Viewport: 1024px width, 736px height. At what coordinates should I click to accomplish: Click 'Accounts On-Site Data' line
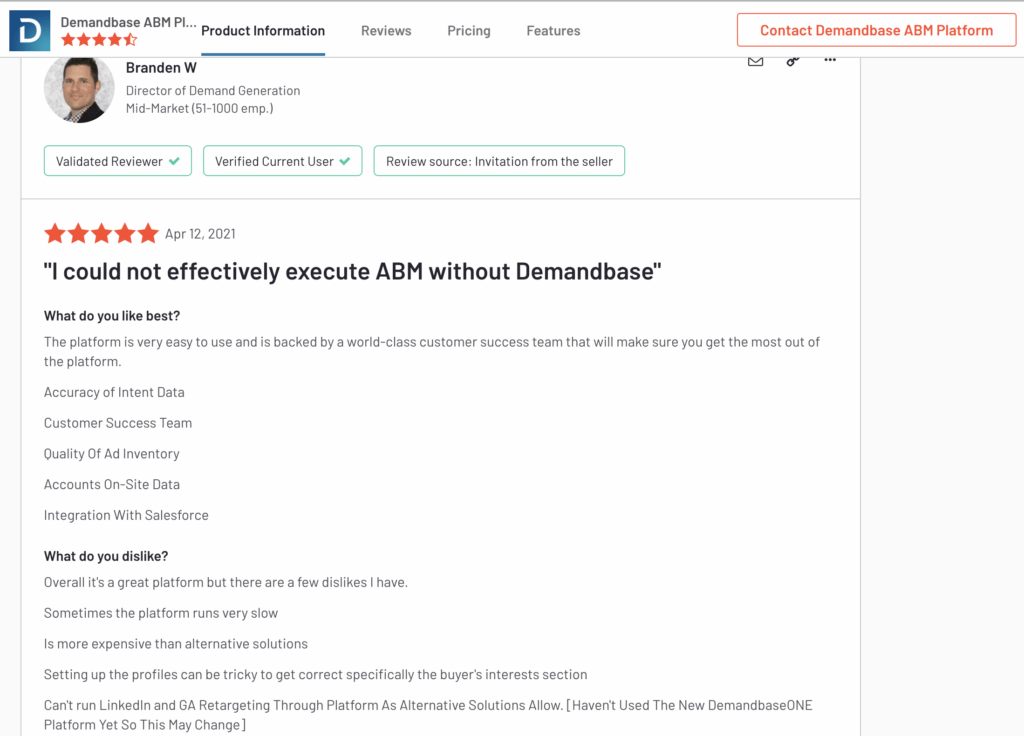point(112,485)
